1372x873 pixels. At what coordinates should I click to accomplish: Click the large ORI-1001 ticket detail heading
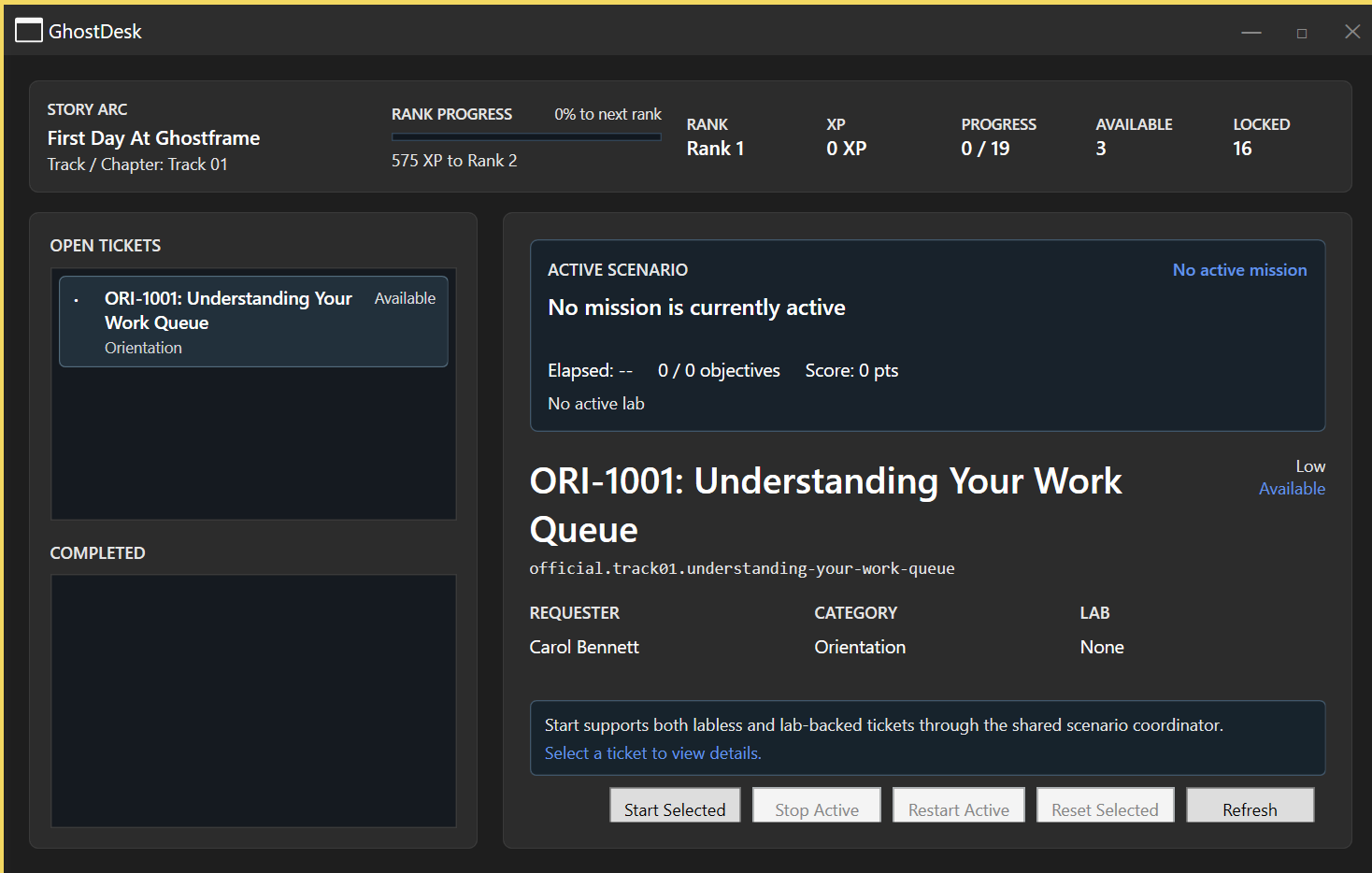tap(825, 505)
